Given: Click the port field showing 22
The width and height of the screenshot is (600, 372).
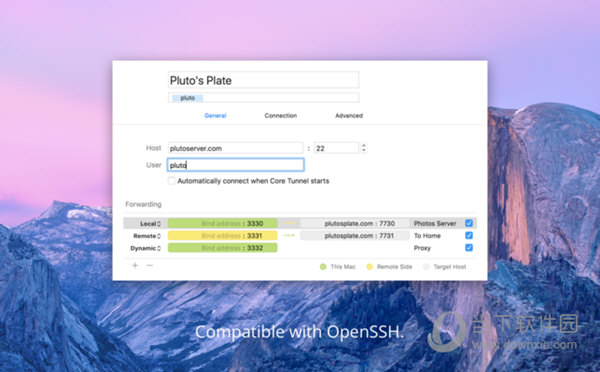Looking at the screenshot, I should pos(336,148).
